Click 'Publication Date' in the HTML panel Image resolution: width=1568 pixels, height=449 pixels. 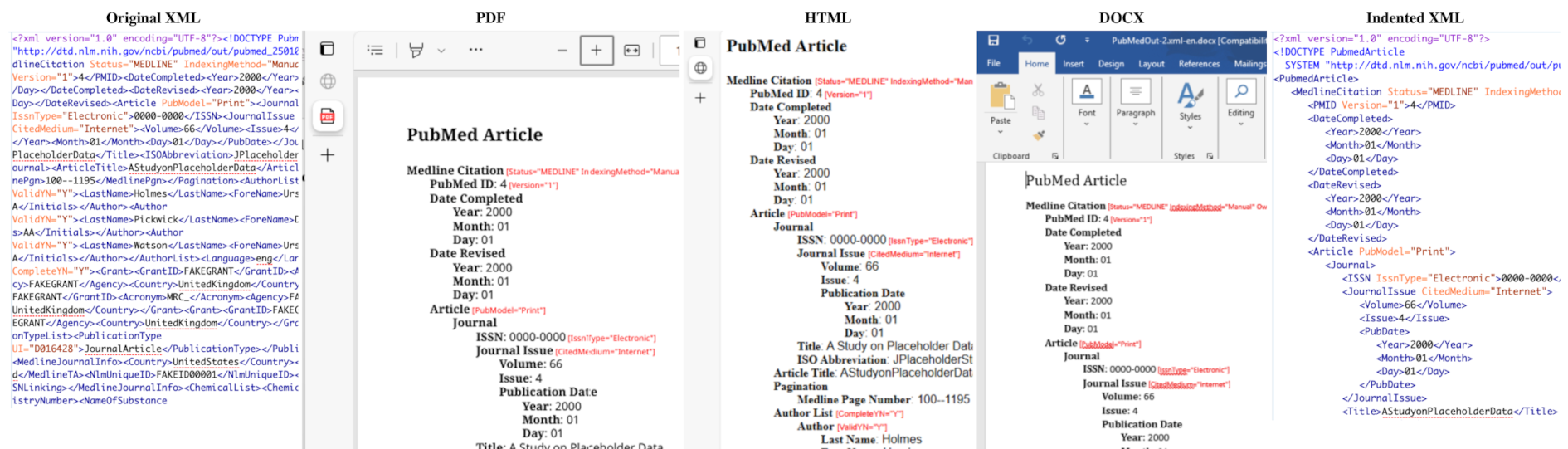[863, 293]
